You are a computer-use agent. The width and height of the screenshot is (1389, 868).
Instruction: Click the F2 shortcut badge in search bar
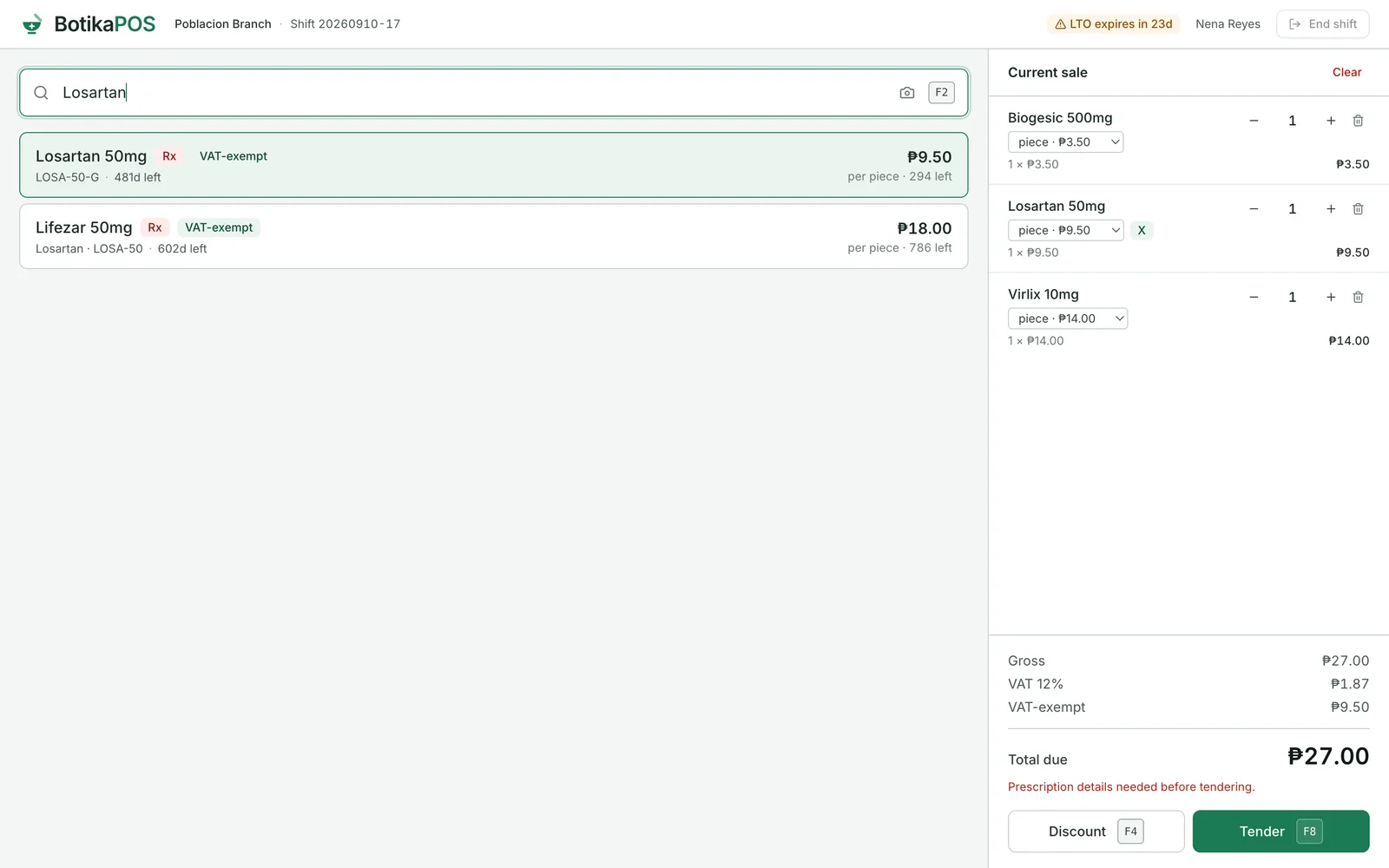coord(942,93)
